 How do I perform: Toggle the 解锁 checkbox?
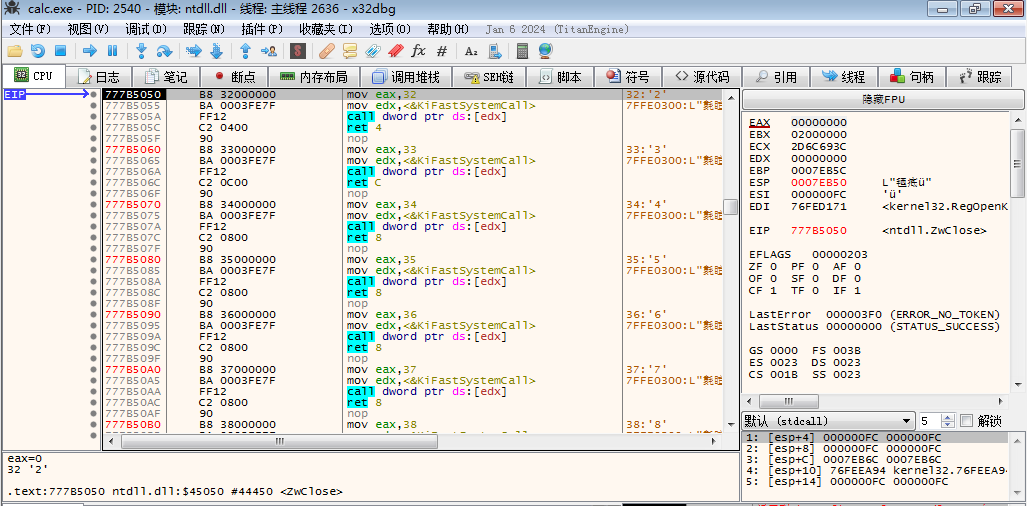pyautogui.click(x=967, y=421)
